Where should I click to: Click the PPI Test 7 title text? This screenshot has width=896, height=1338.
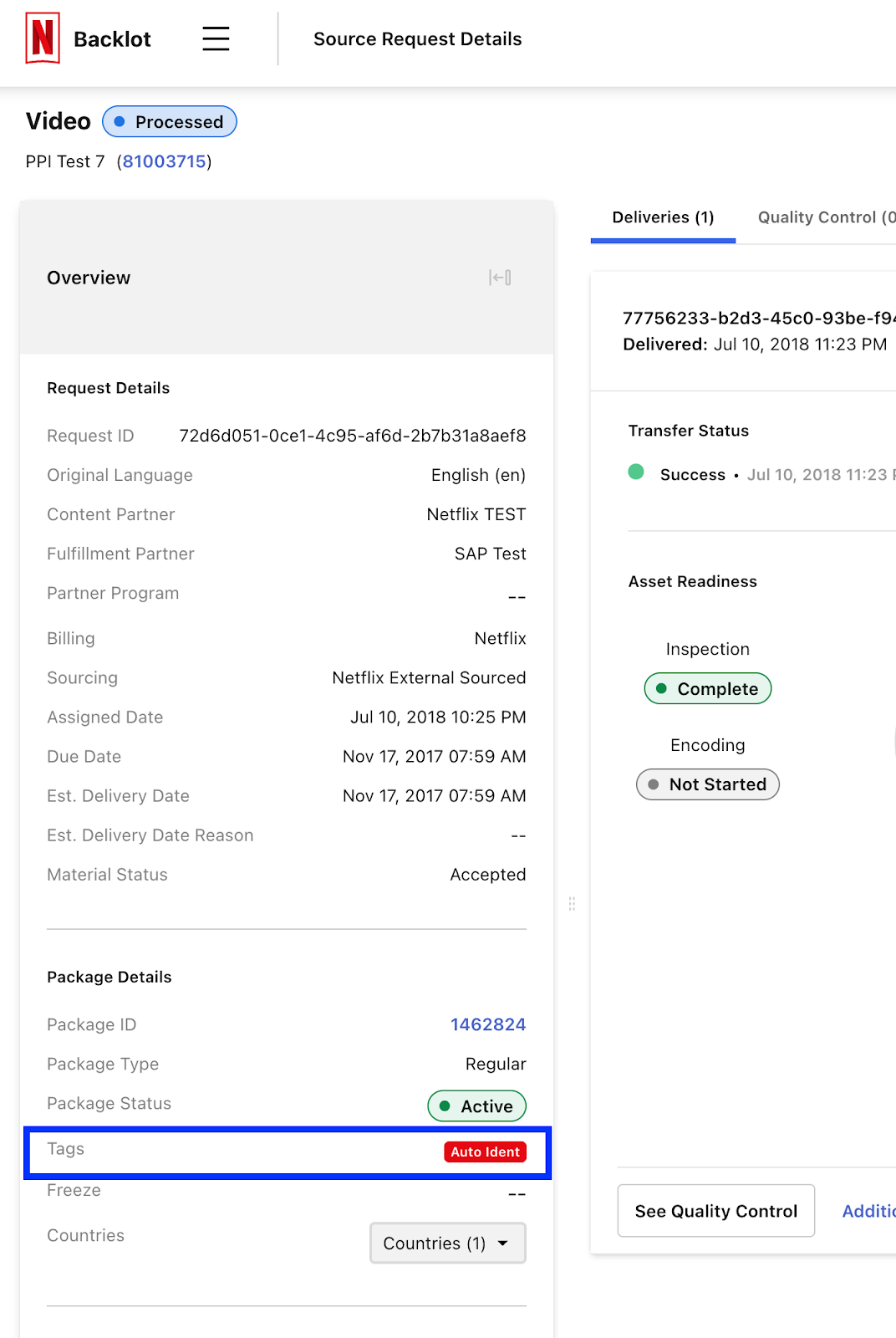pos(65,161)
